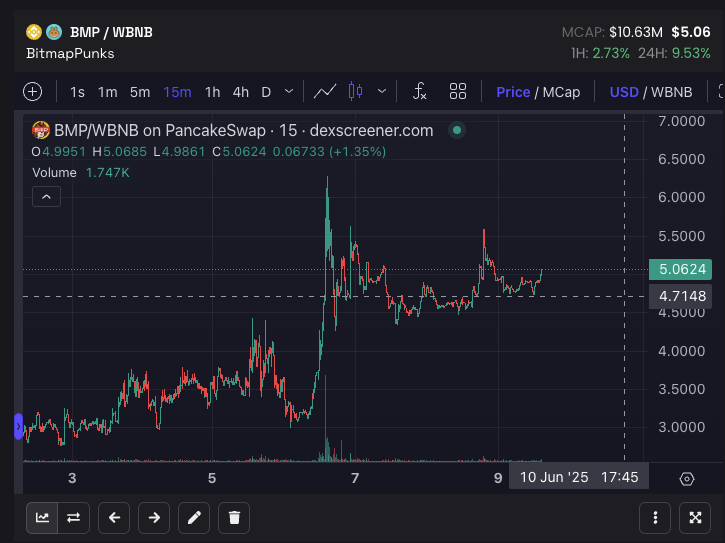Select the 1s timeframe
The width and height of the screenshot is (725, 543).
(x=77, y=92)
